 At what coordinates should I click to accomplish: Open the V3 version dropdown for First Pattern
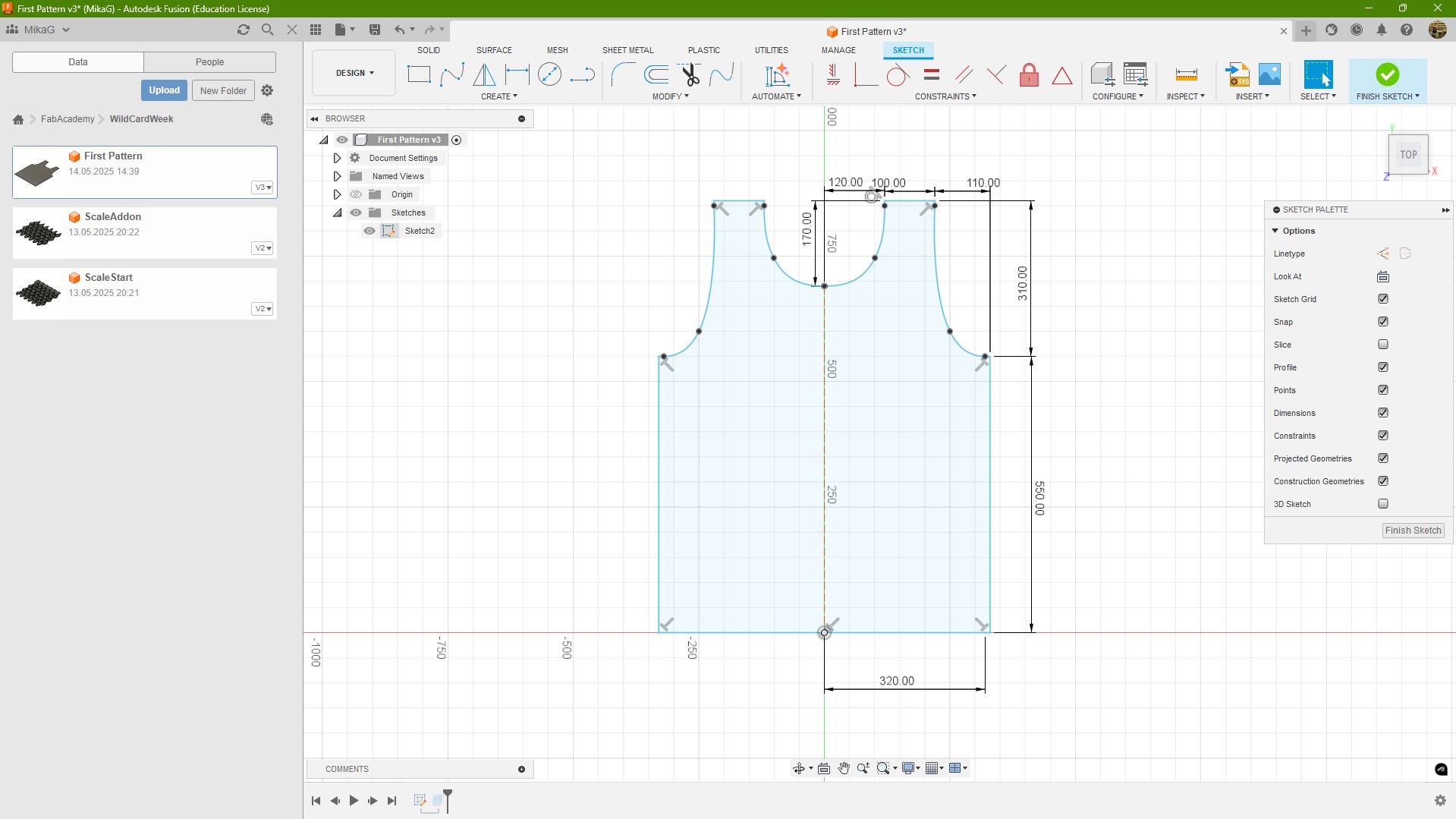tap(263, 187)
